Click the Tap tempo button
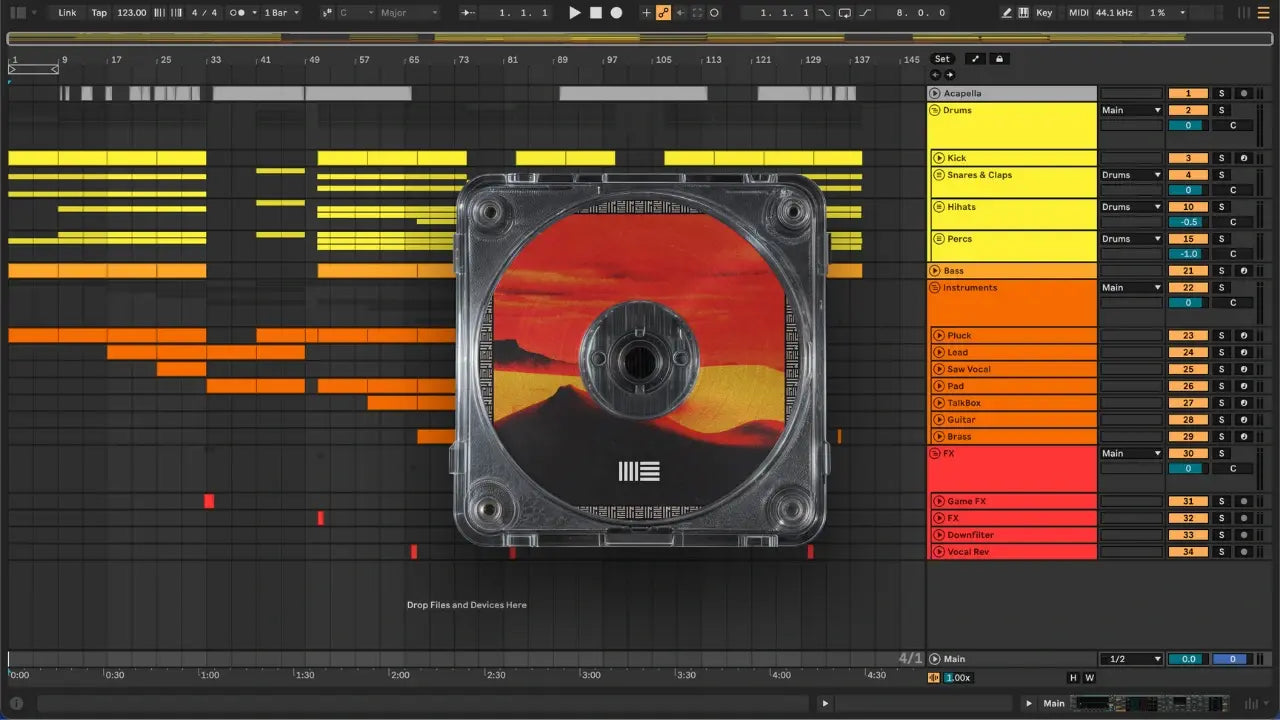 click(x=99, y=13)
